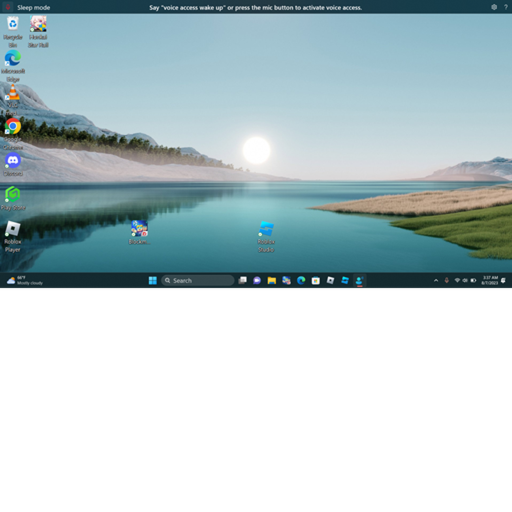Open the Windows Start menu
Viewport: 512px width, 512px height.
point(153,280)
